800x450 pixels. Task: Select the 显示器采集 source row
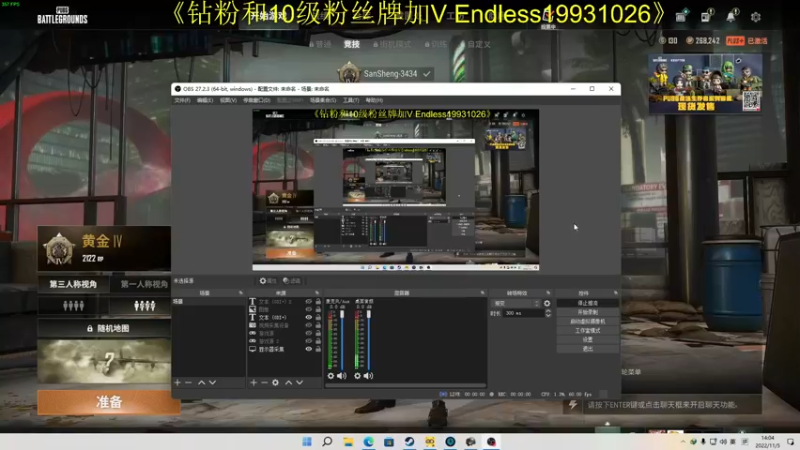[285, 349]
